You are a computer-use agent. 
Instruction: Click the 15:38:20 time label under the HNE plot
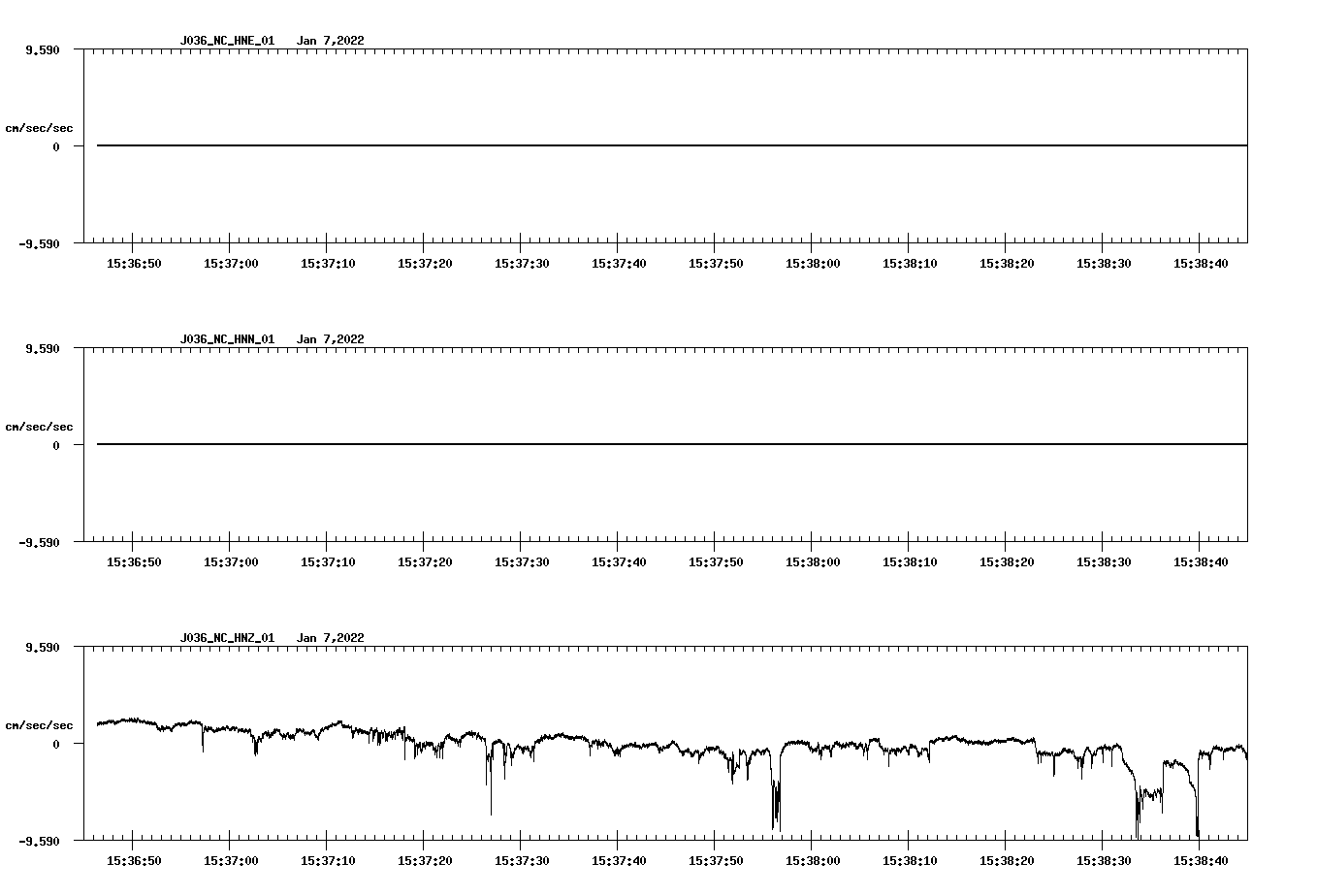click(x=1007, y=264)
